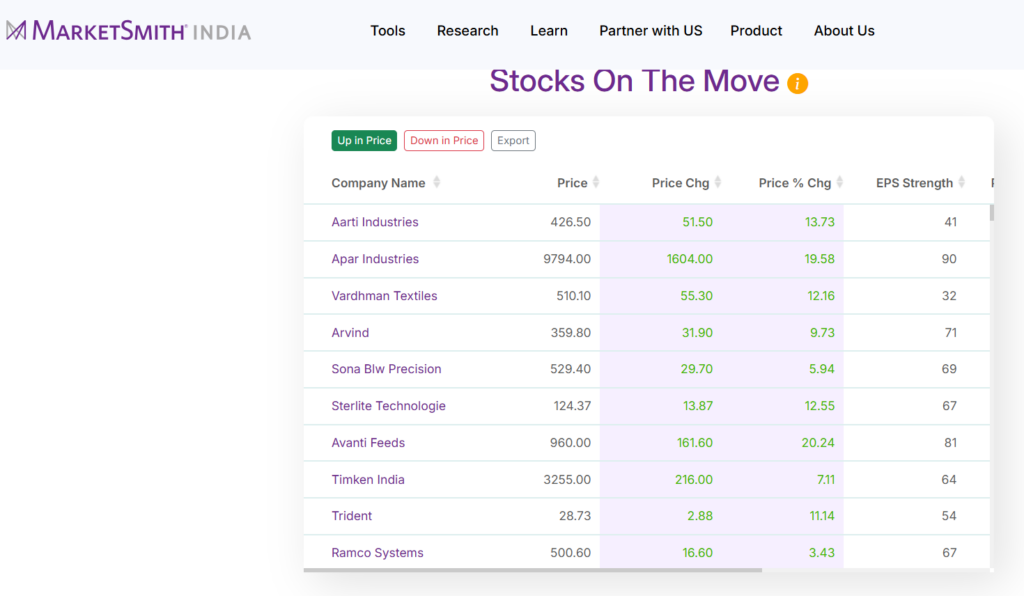Click the MarketSmith India logo

(130, 31)
